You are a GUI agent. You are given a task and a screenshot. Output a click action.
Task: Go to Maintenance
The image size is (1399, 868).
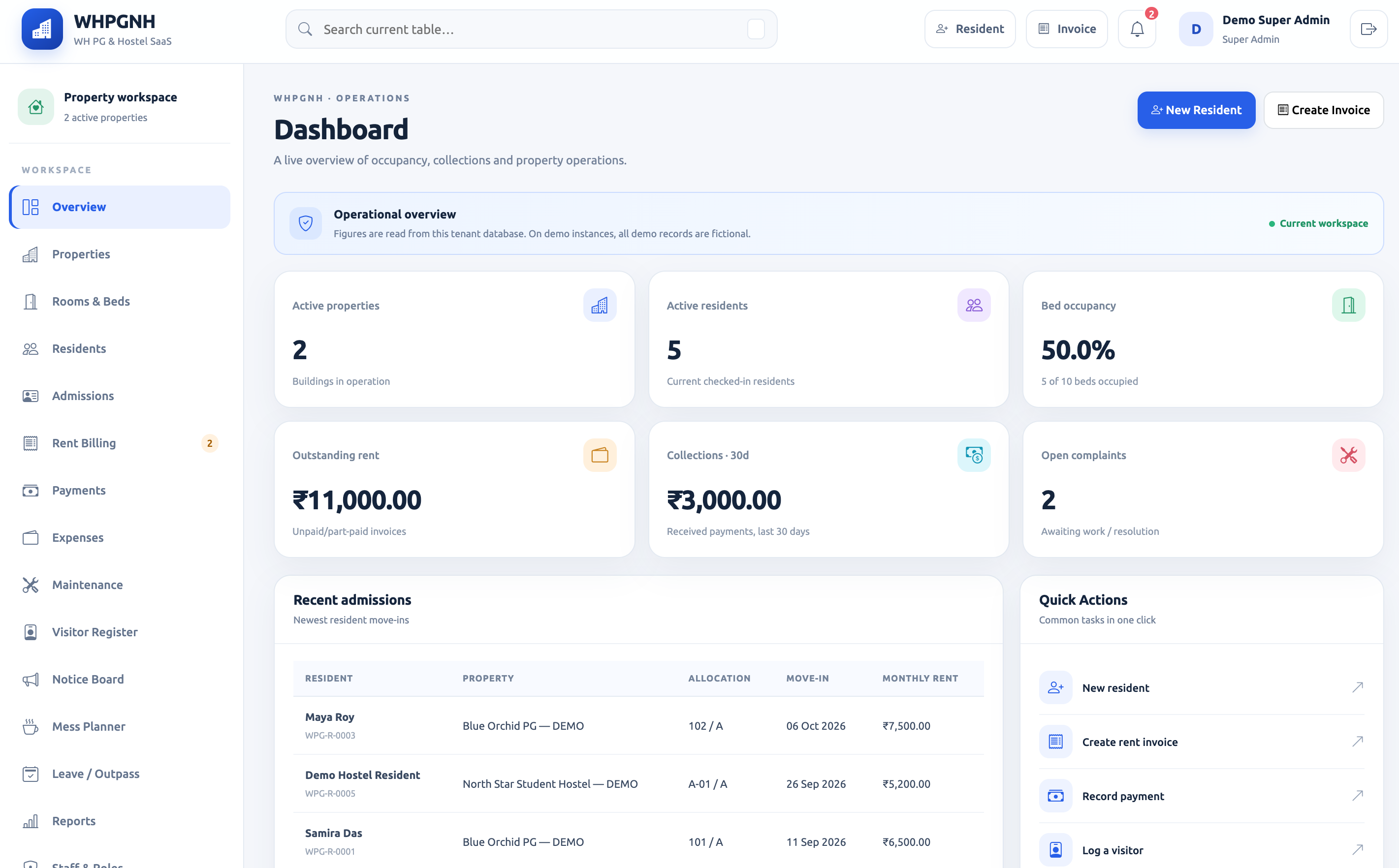120,585
